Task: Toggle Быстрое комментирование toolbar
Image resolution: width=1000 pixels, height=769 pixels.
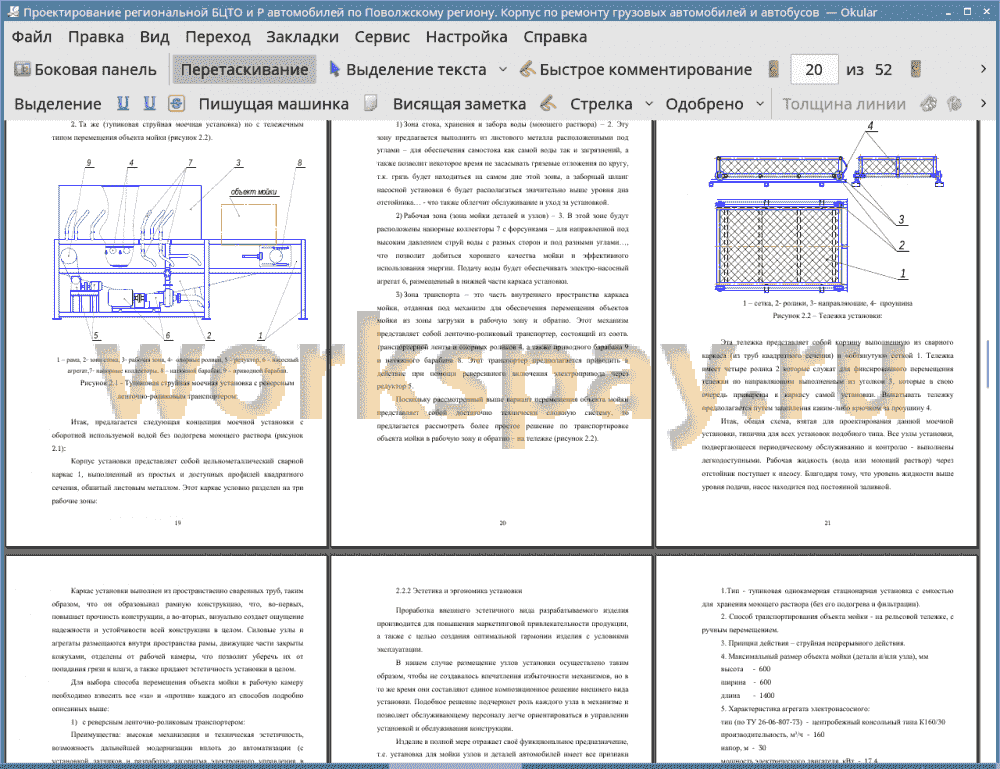Action: tap(636, 70)
